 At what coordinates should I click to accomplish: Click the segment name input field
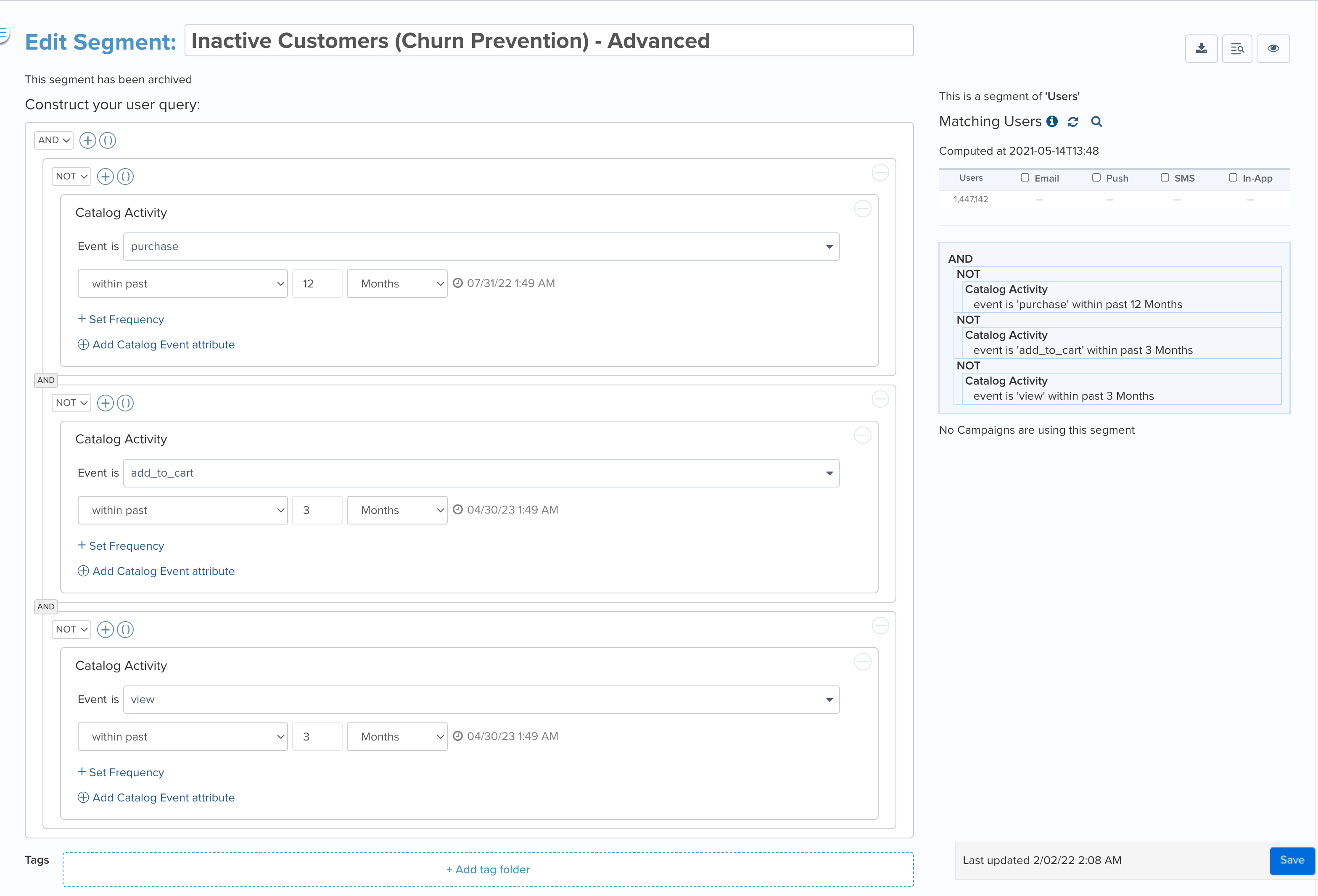pyautogui.click(x=549, y=40)
